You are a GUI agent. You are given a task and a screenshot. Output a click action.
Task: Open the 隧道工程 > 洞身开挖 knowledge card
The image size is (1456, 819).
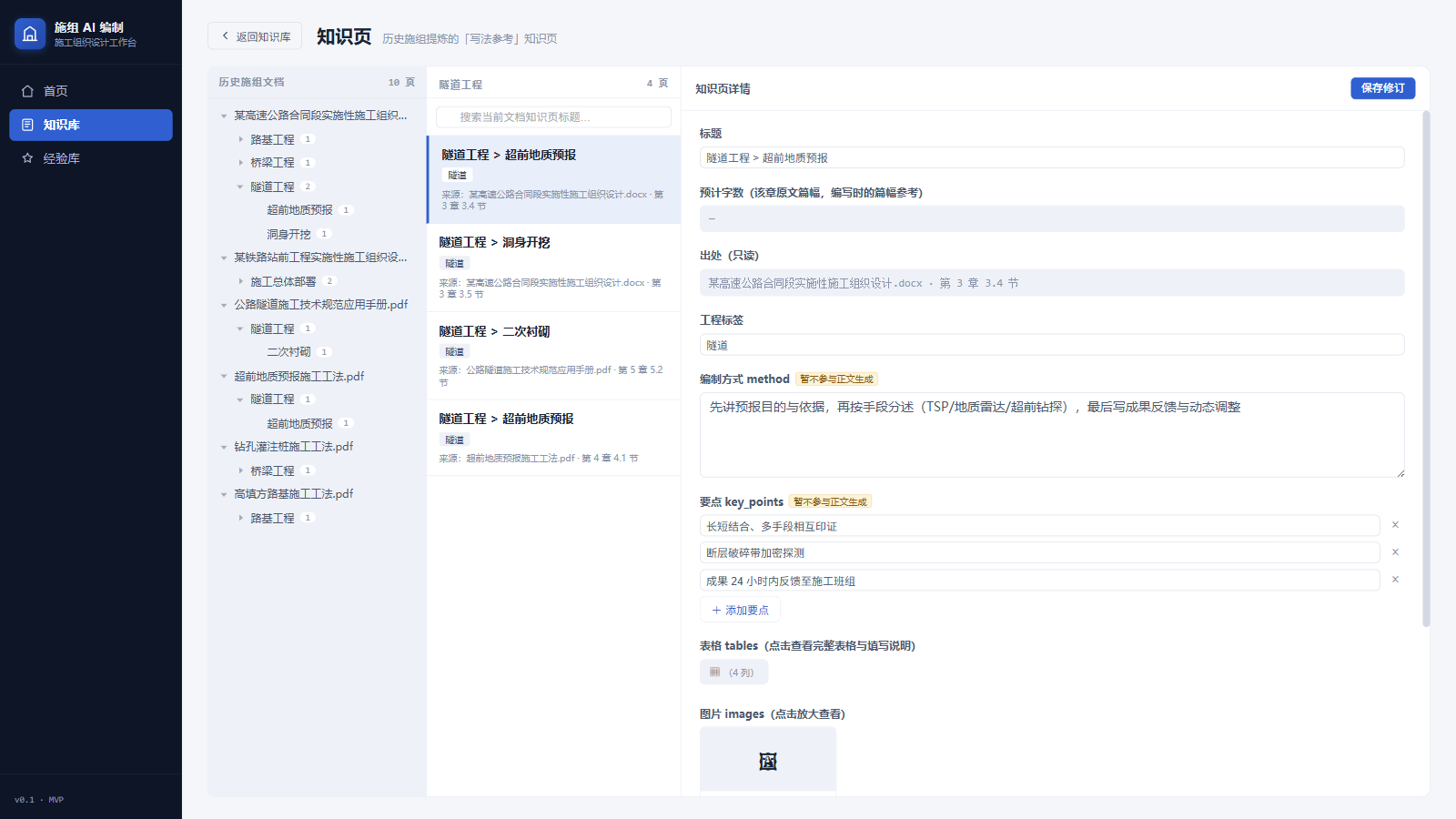click(553, 268)
